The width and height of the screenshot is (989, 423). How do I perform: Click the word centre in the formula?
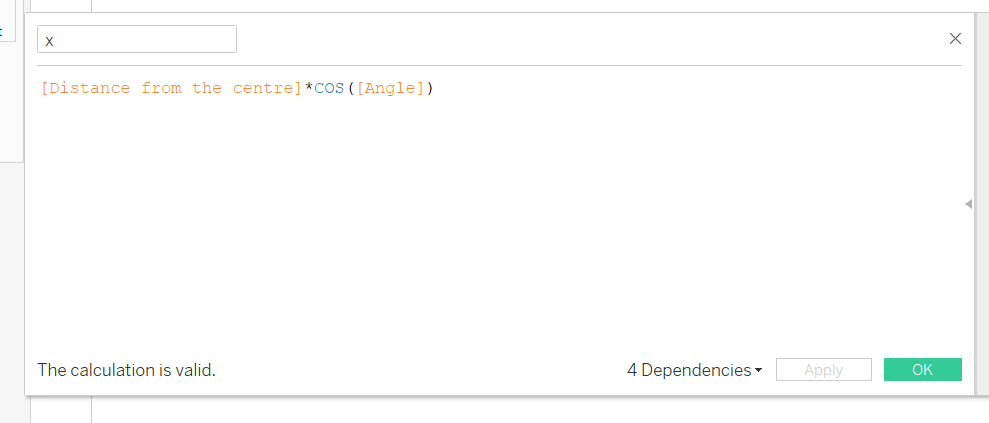[x=262, y=88]
